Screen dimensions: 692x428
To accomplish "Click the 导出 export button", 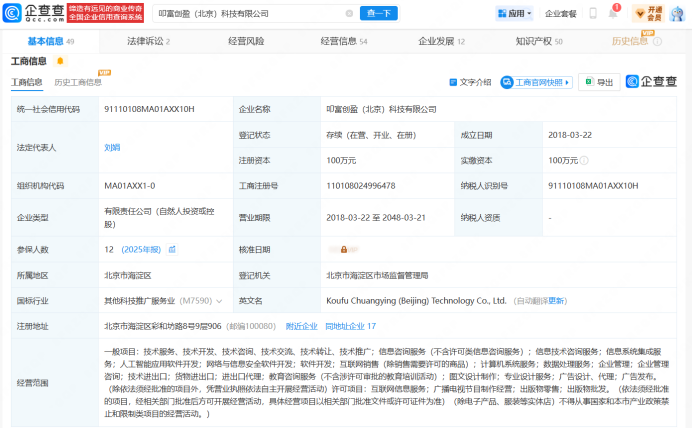I will pos(599,82).
